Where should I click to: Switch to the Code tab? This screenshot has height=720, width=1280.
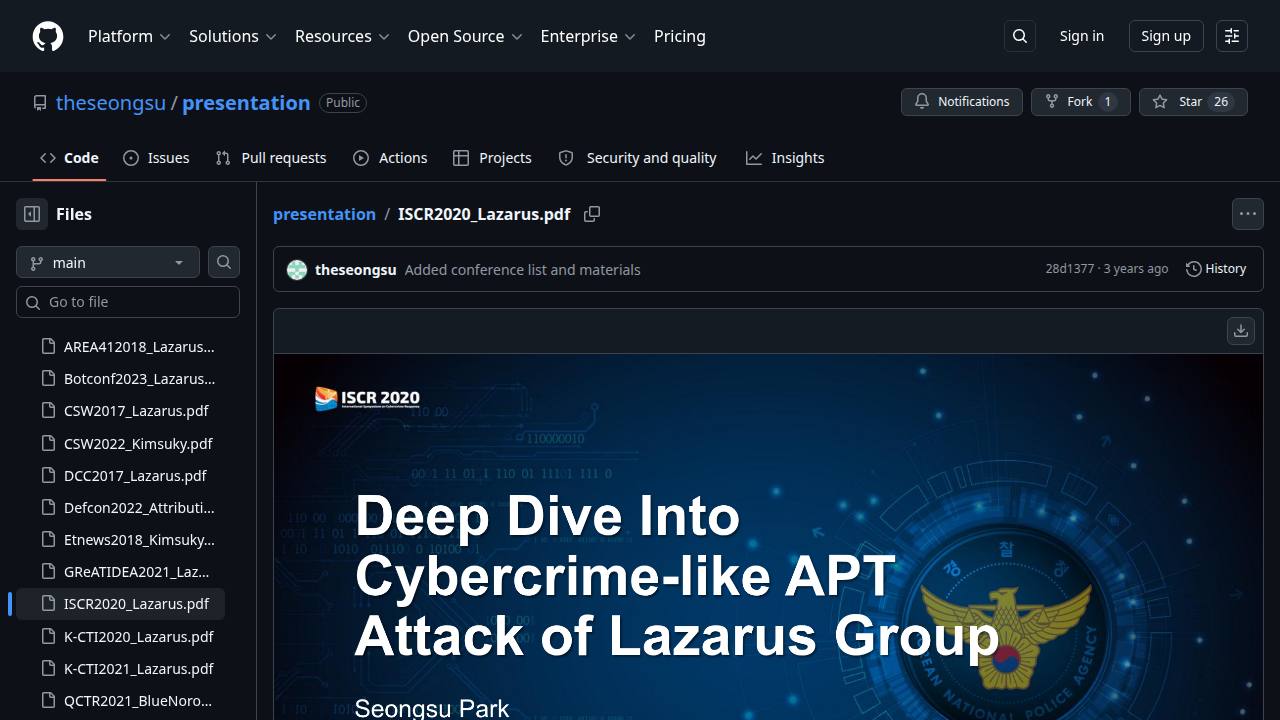tap(69, 158)
